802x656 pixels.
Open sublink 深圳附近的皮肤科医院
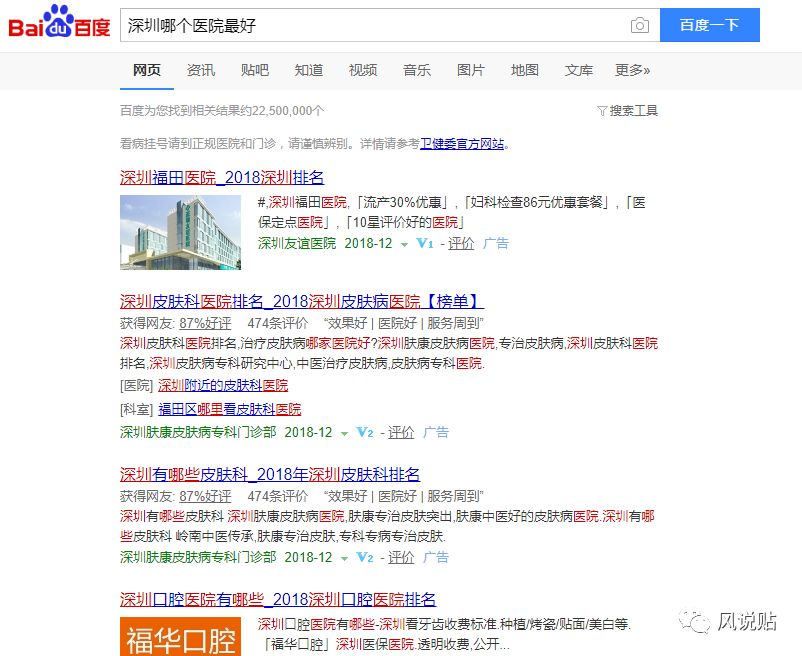[223, 385]
